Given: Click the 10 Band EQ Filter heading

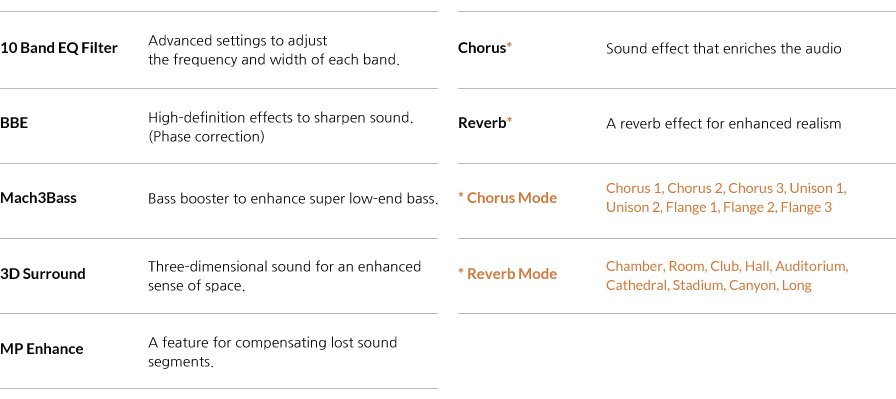Looking at the screenshot, I should pos(59,48).
